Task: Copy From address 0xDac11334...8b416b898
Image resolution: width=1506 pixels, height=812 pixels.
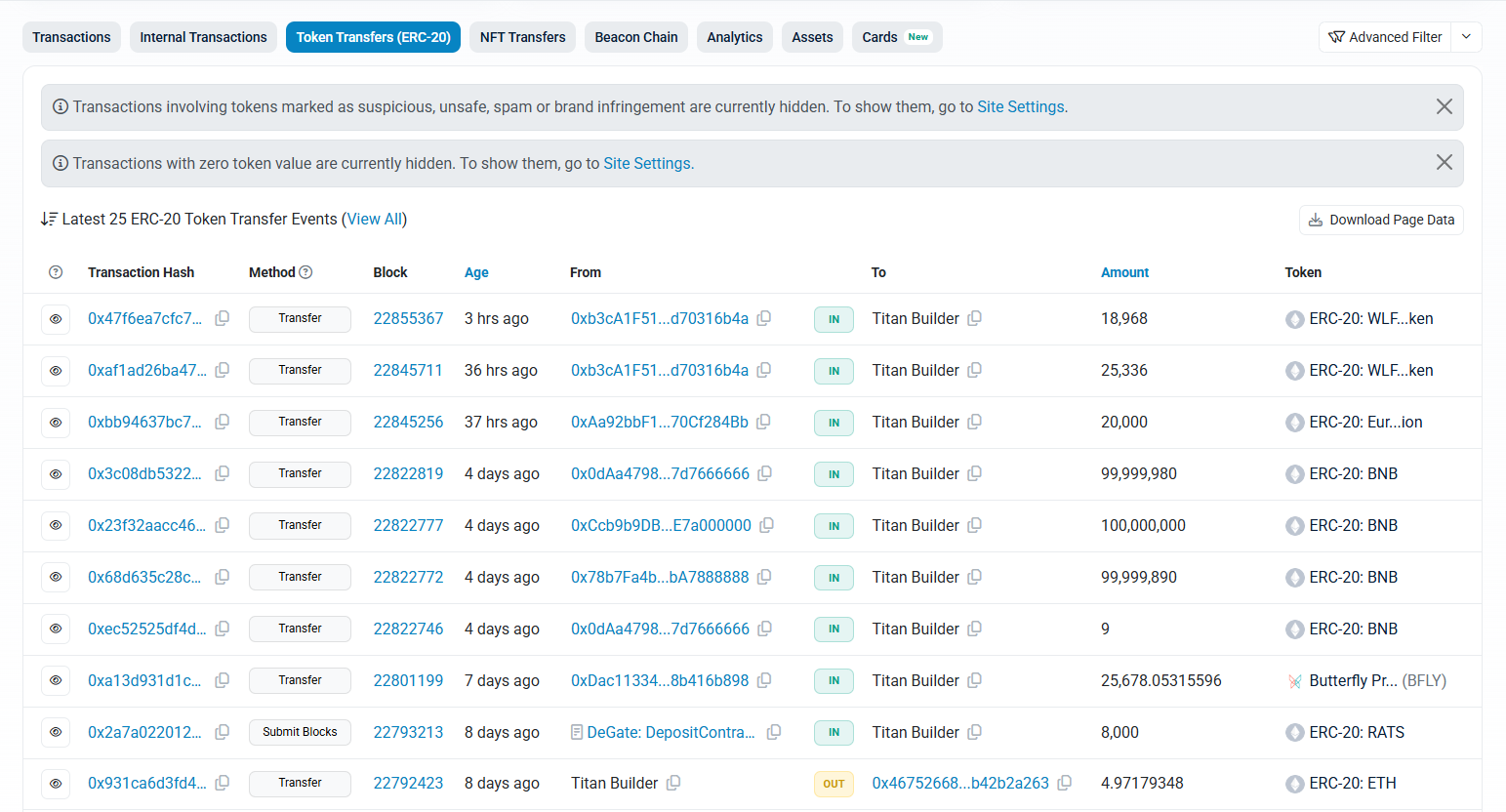Action: click(764, 680)
